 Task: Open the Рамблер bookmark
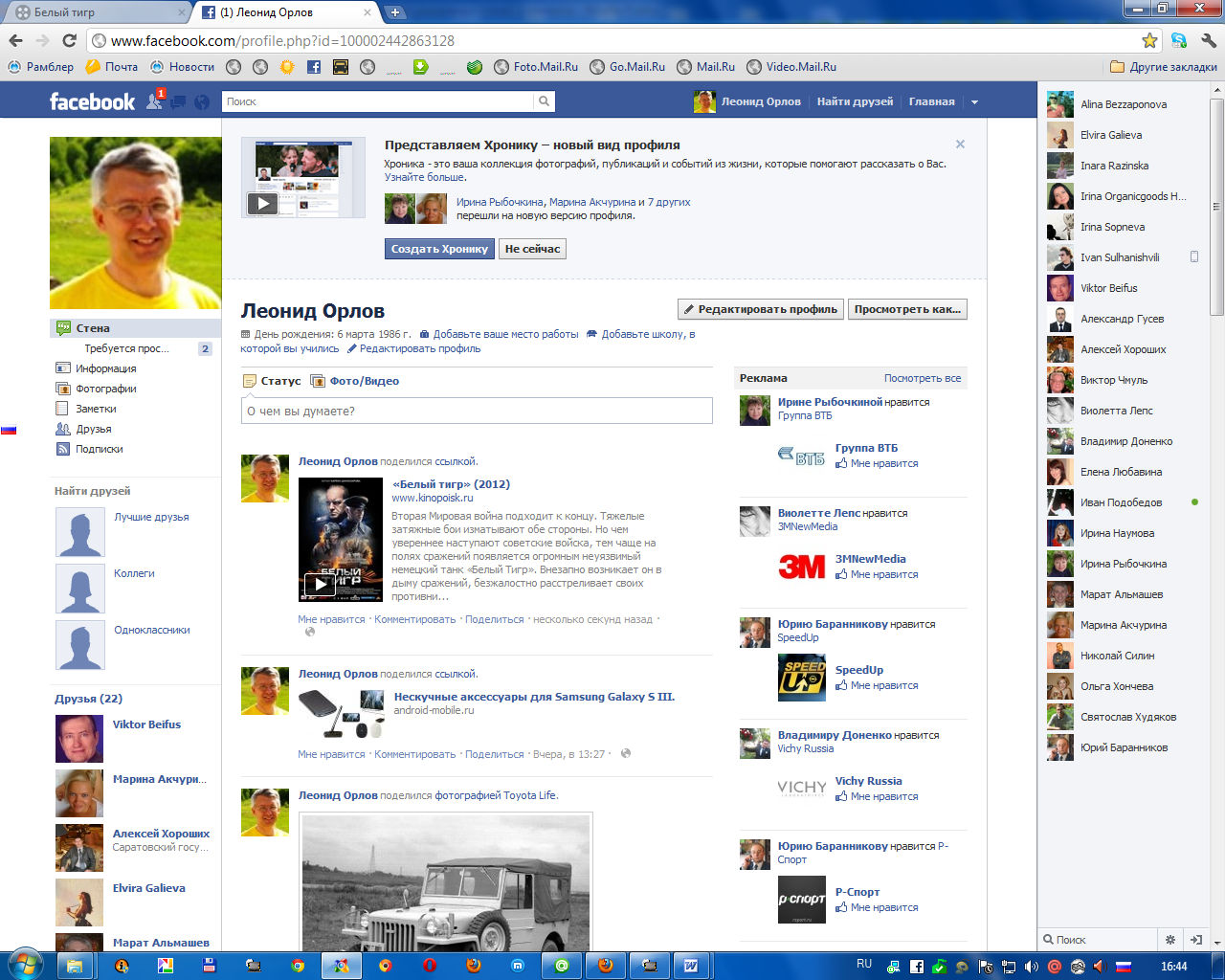click(x=40, y=67)
